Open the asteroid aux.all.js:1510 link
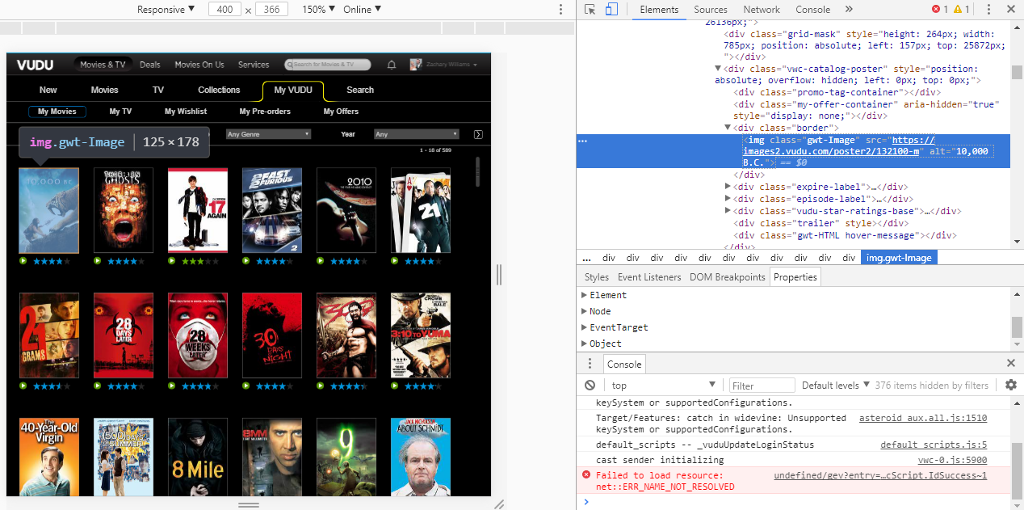The height and width of the screenshot is (510, 1024). coord(923,418)
